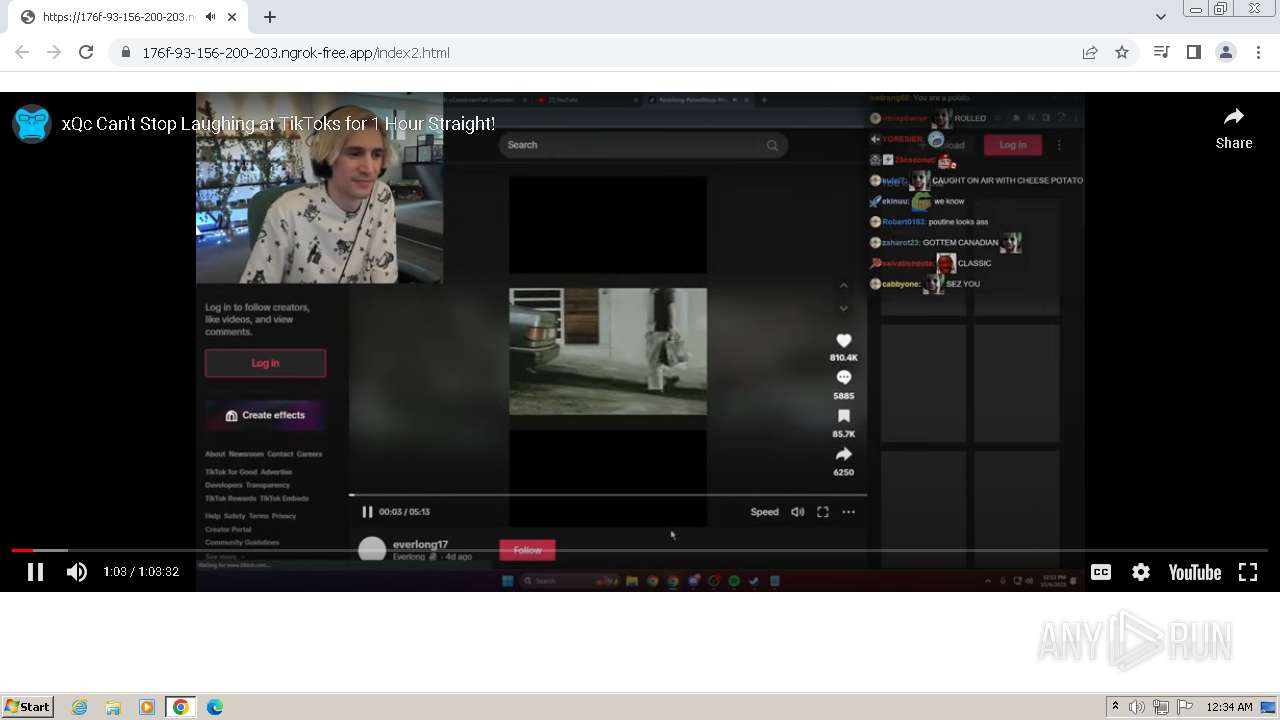Open the network tray icon

pyautogui.click(x=1161, y=707)
